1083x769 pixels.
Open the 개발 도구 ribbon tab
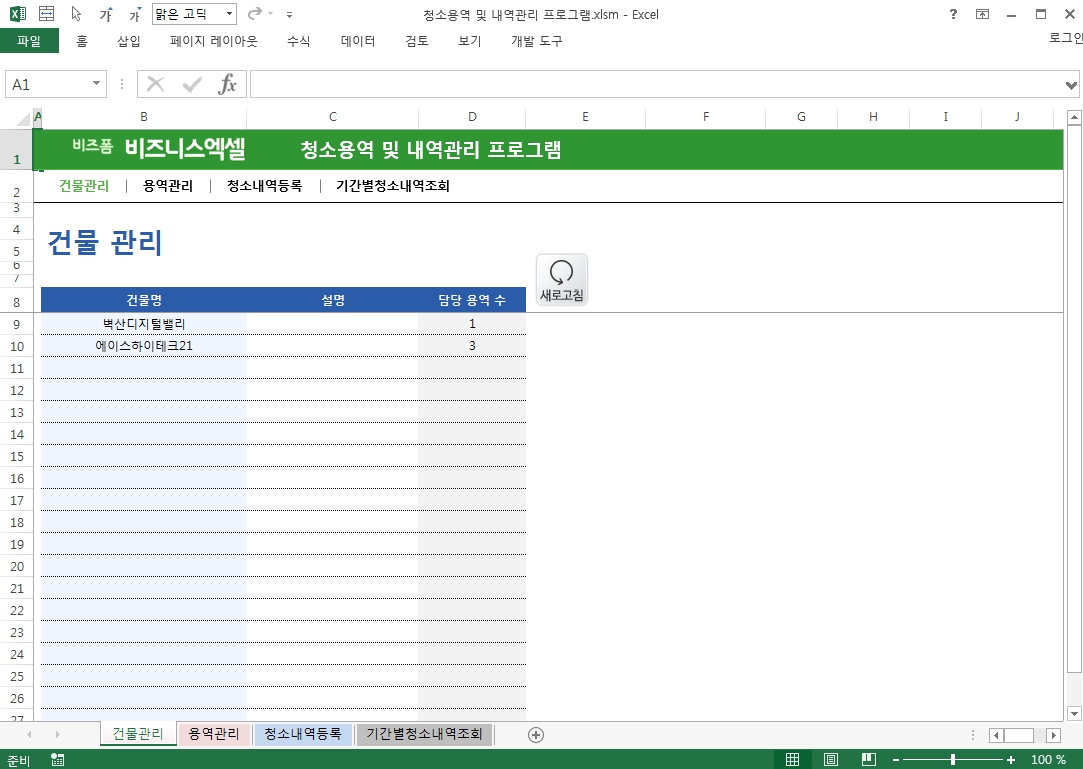tap(537, 41)
